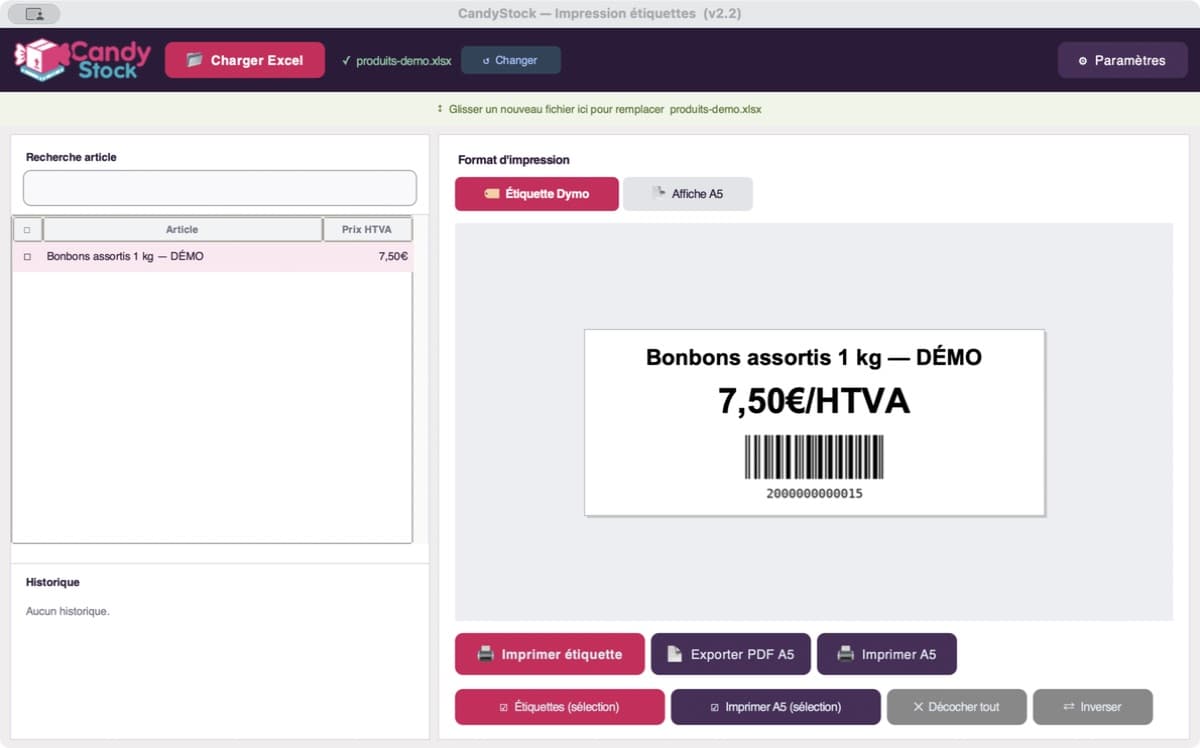
Task: Click the 7,50€ price cell
Action: tap(393, 257)
